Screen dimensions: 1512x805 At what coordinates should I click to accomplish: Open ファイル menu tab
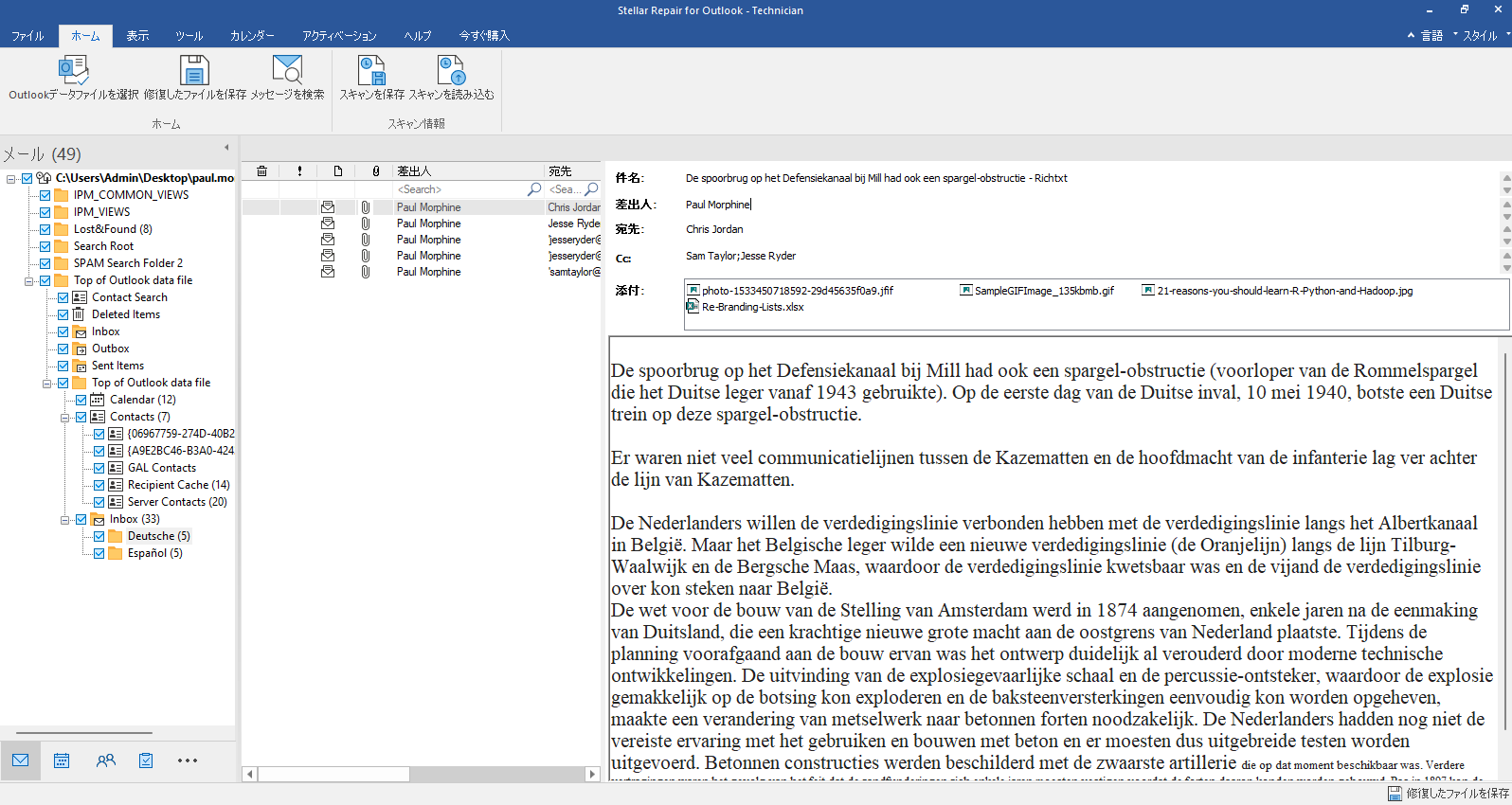(27, 36)
